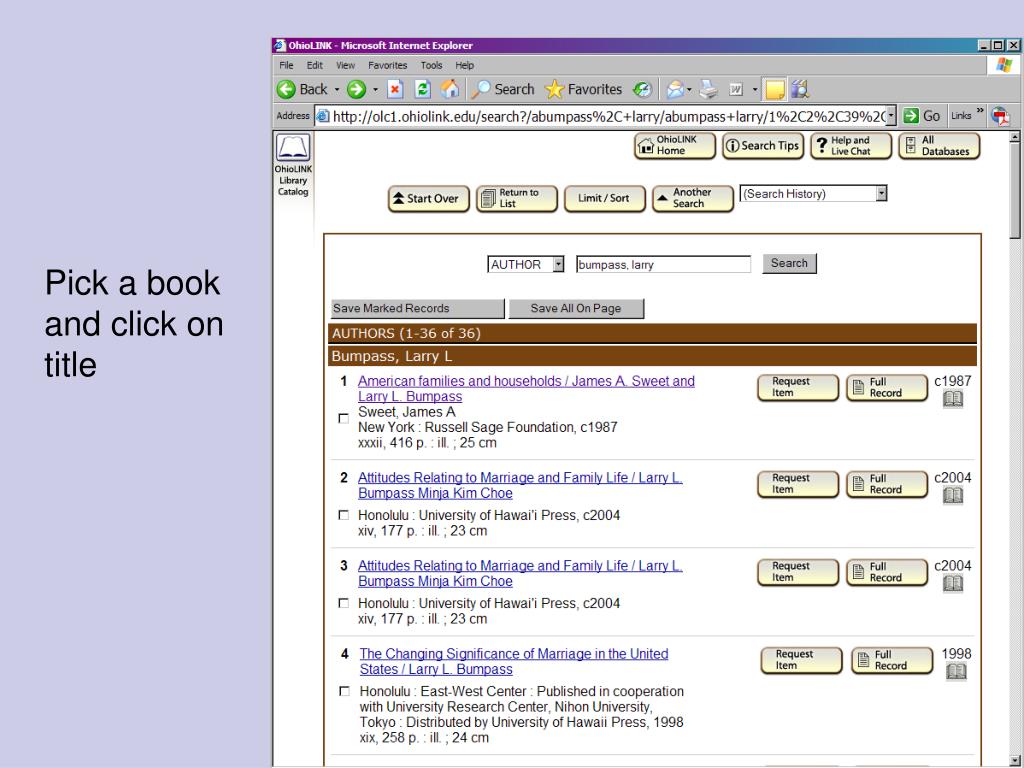The width and height of the screenshot is (1024, 768).
Task: Mark checkbox for record 3 Attitudes Relating
Action: point(344,603)
